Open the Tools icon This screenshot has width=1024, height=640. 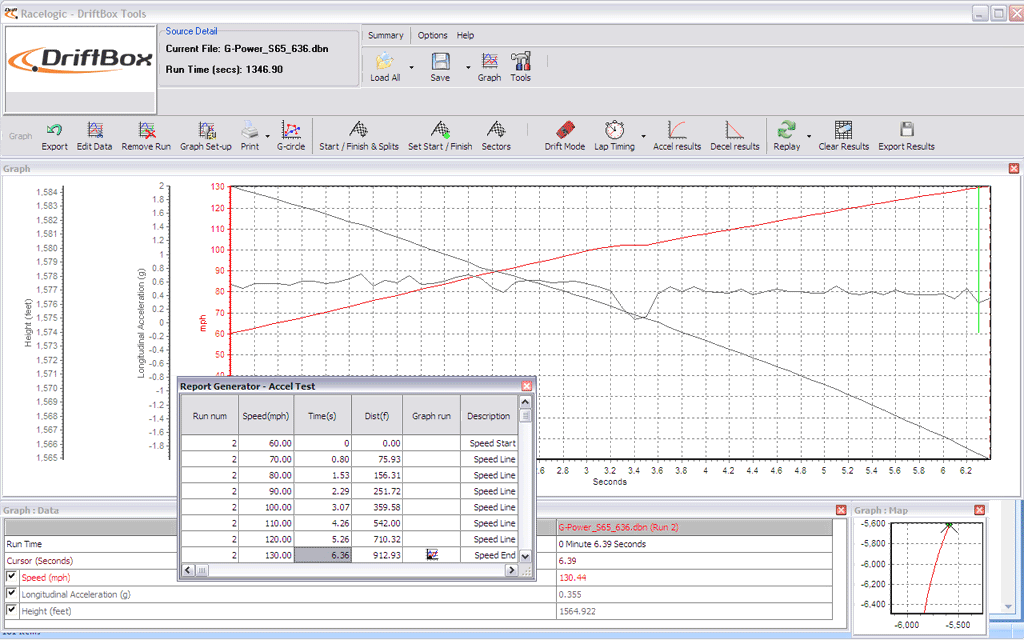520,62
